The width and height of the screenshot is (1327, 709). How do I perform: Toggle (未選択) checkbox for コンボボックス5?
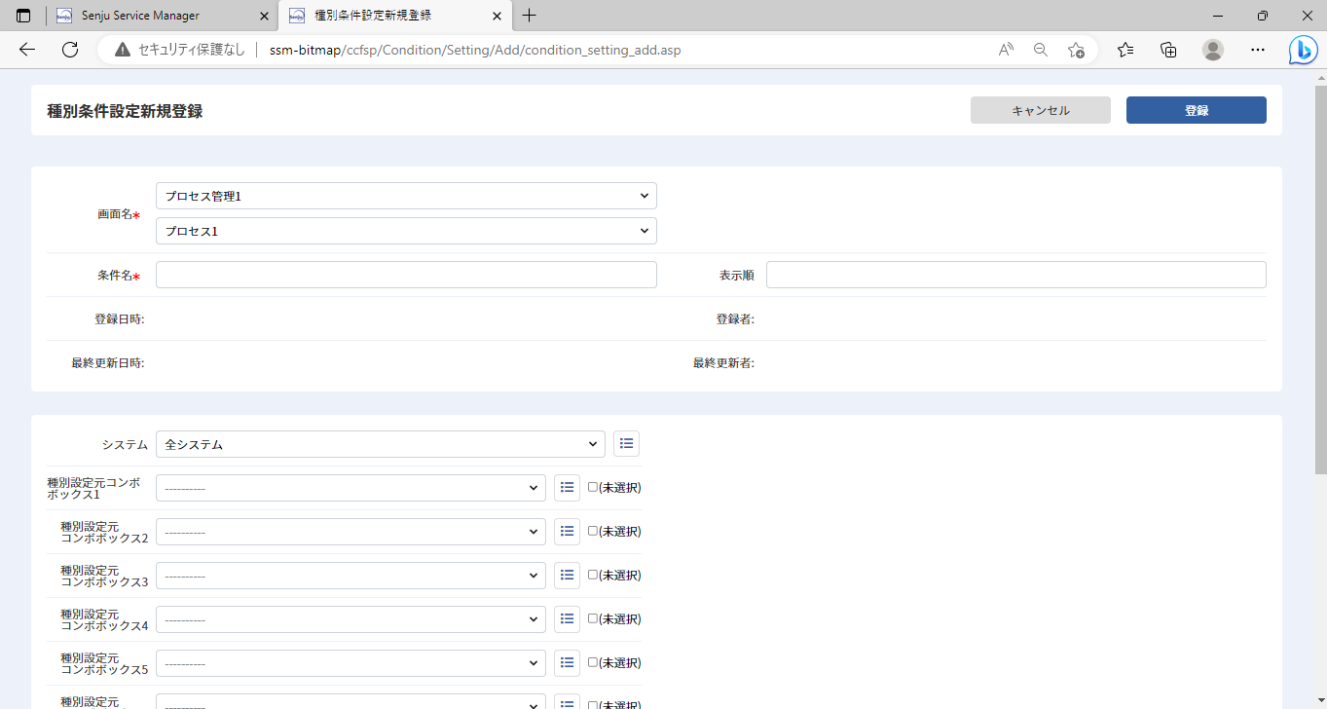click(x=593, y=662)
